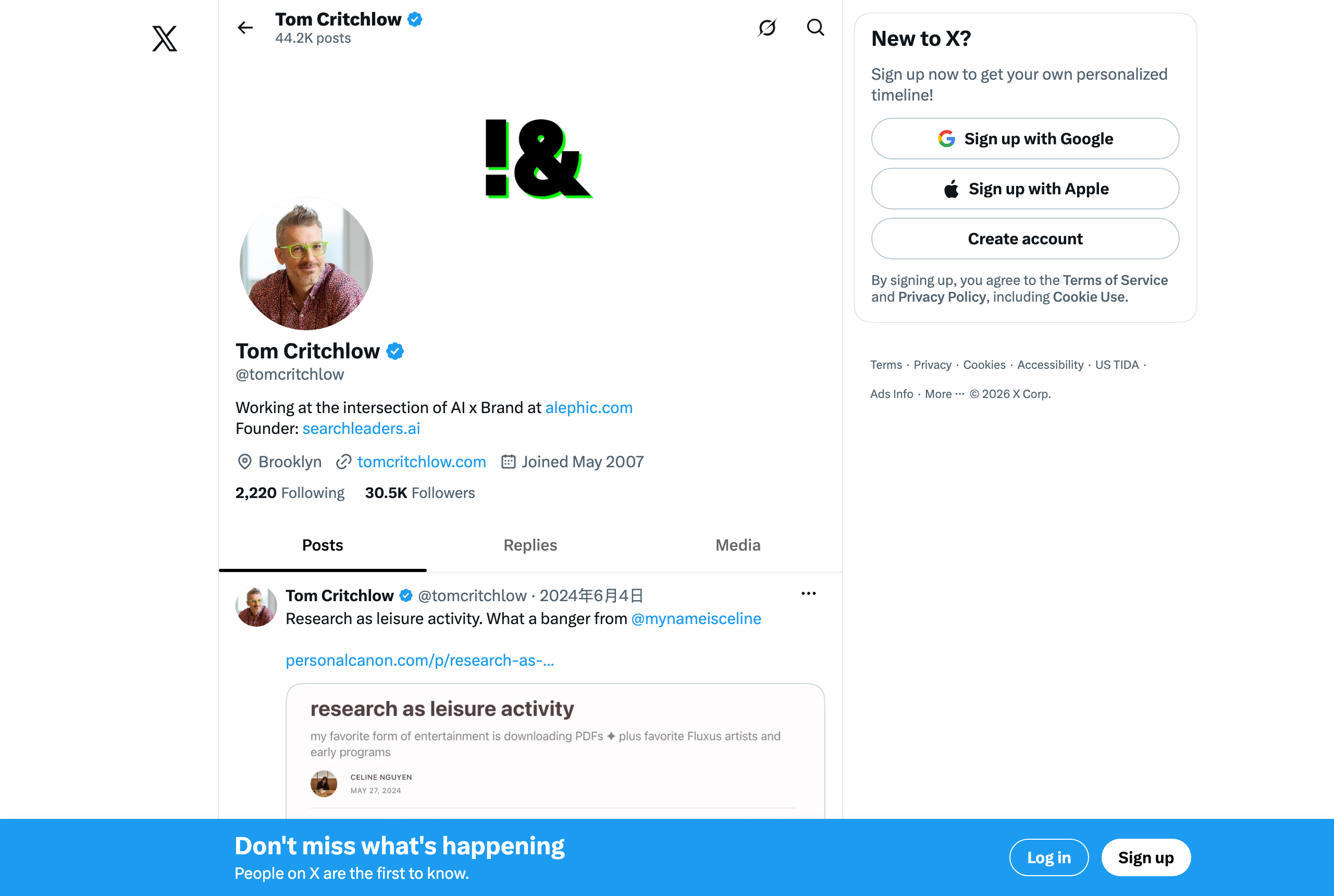Open the tomcritchlow.com website link
Image resolution: width=1334 pixels, height=896 pixels.
coord(421,462)
